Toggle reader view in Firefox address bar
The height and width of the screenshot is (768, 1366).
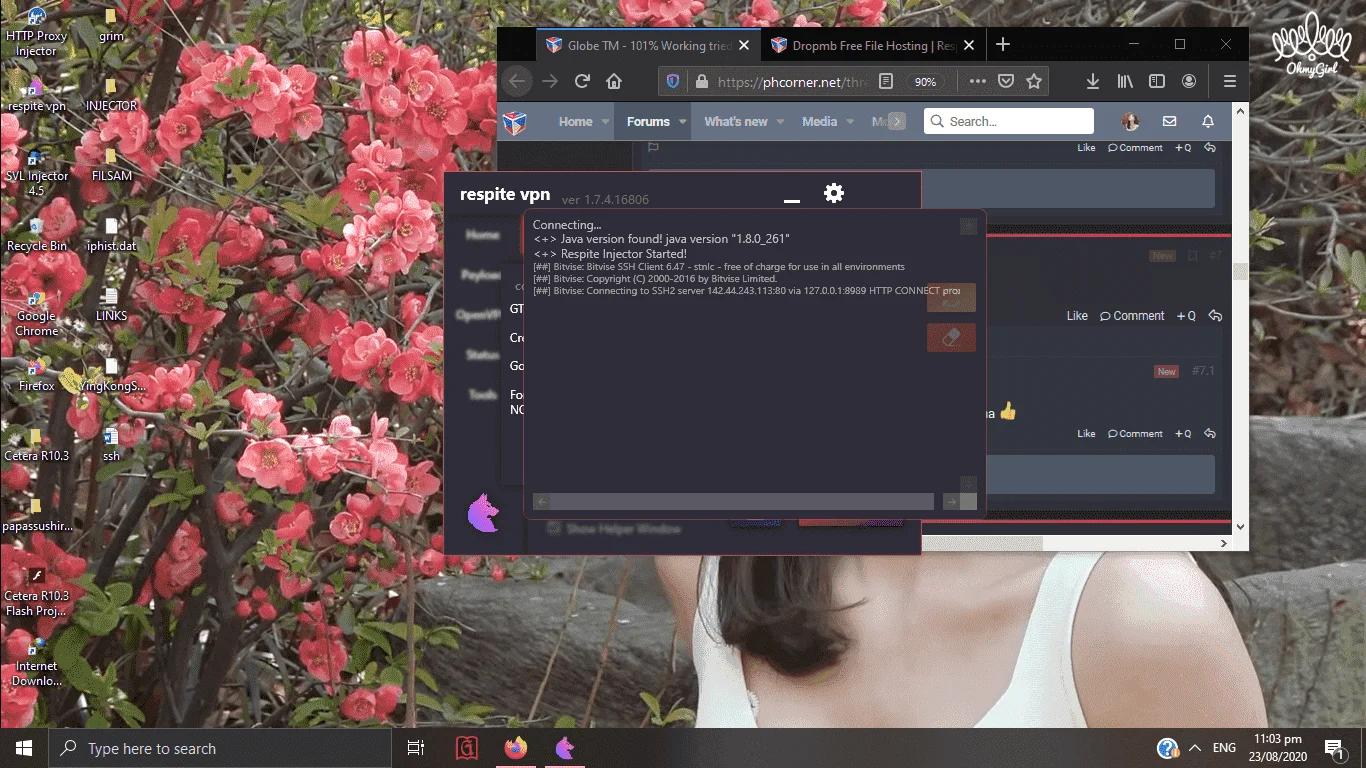(885, 81)
